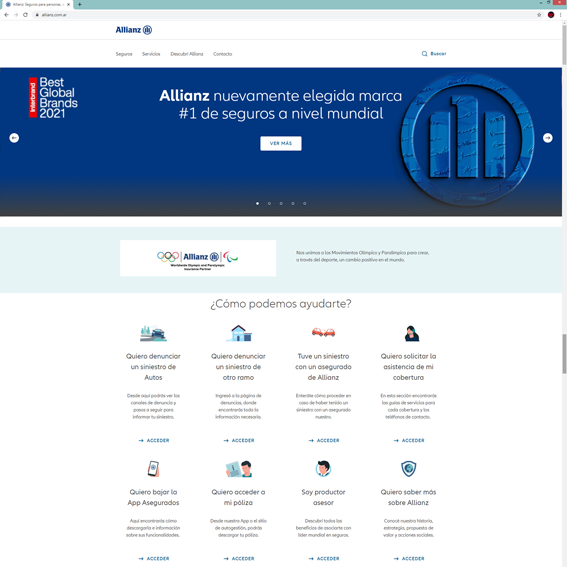567x567 pixels.
Task: Select the second carousel dot
Action: 269,203
